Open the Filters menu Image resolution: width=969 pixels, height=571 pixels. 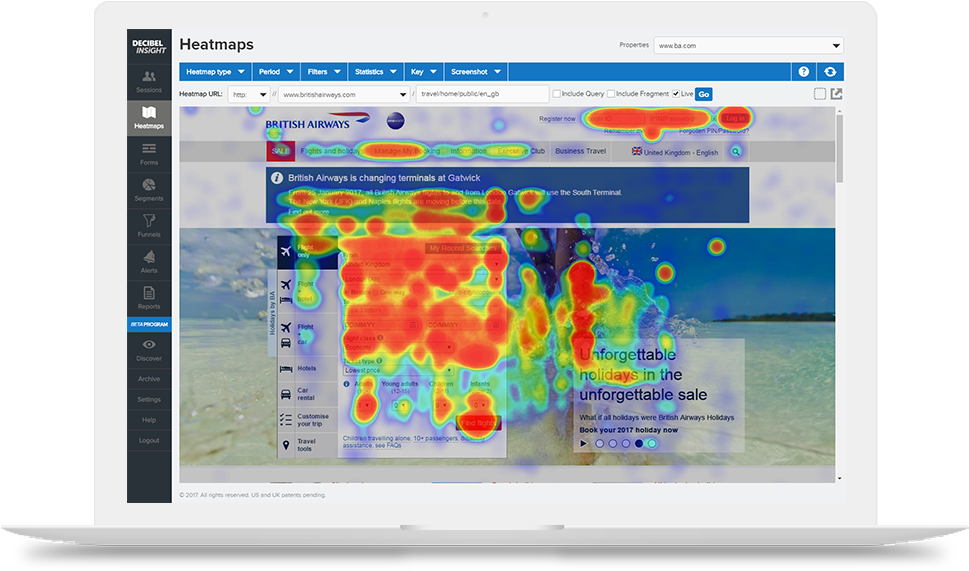click(324, 72)
